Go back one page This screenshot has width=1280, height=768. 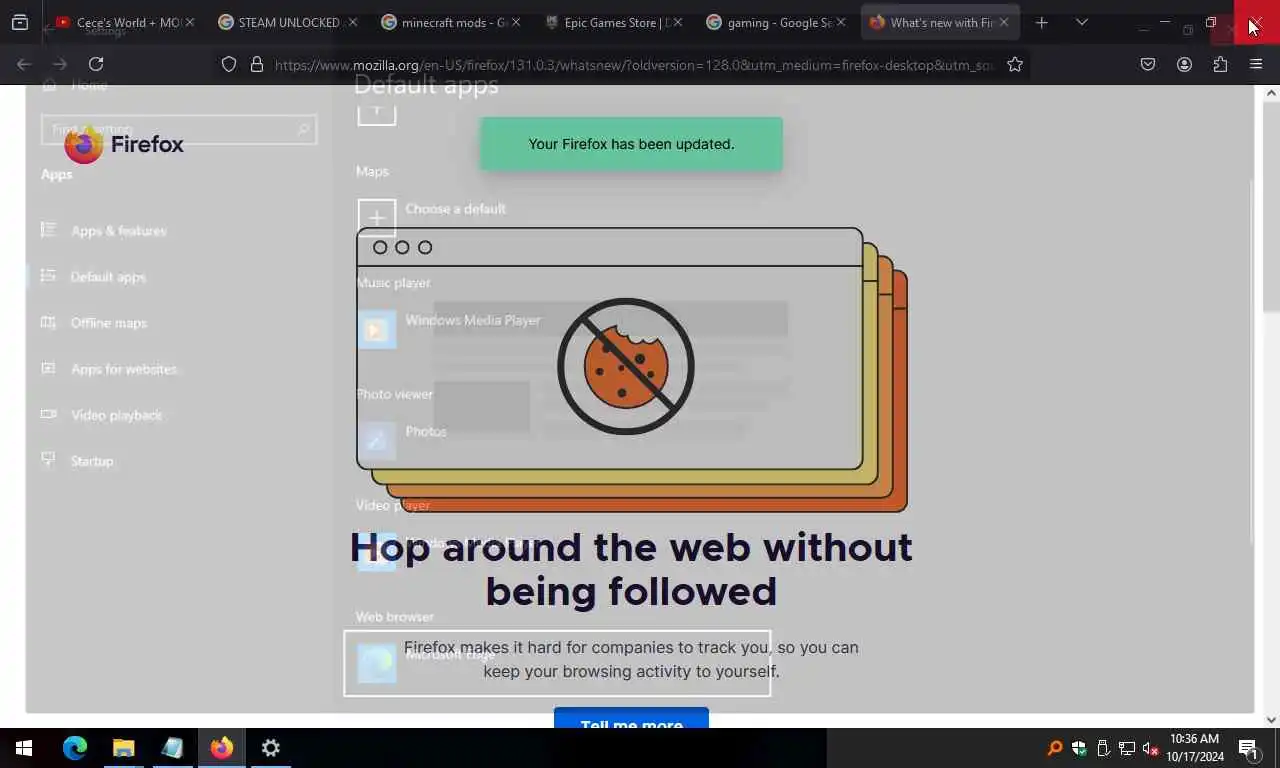click(x=24, y=64)
